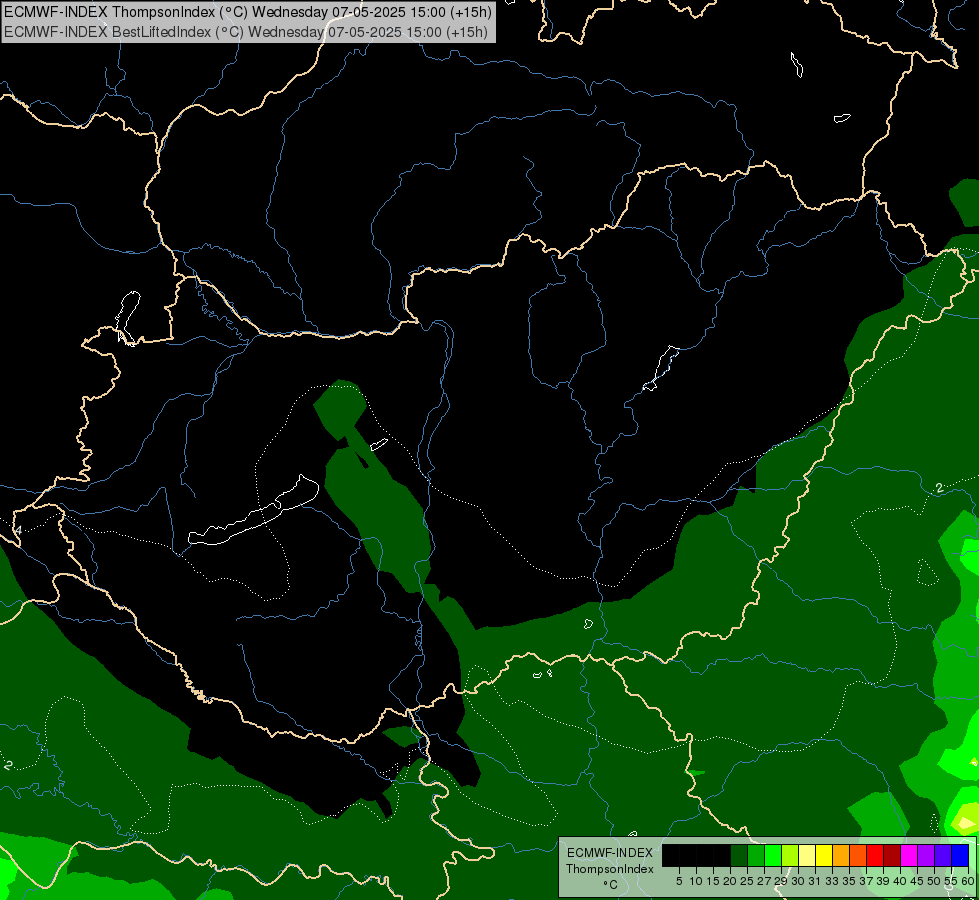Click legend scale value 50

coord(934,881)
